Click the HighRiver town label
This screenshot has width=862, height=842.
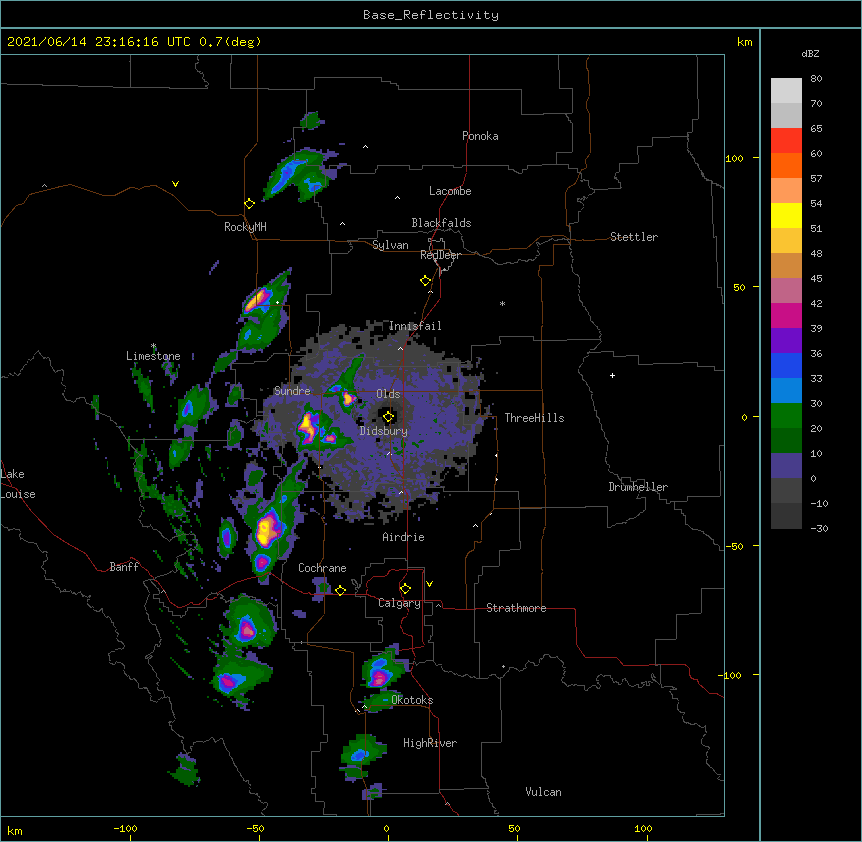coord(430,743)
